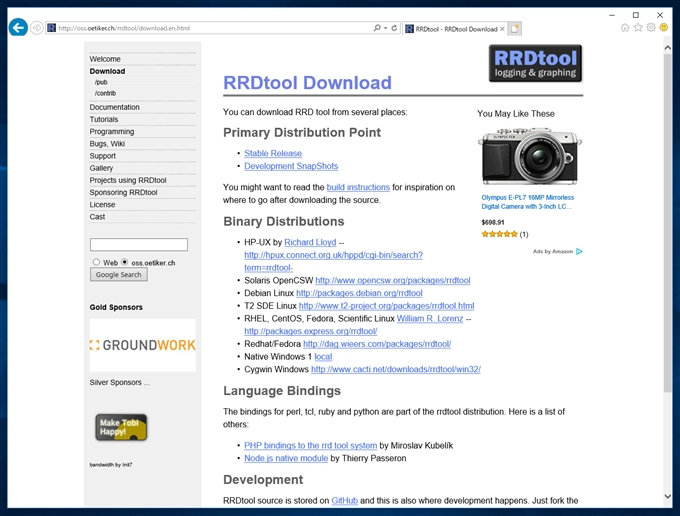Click the site favicon in address bar
680x516 pixels.
tap(52, 28)
